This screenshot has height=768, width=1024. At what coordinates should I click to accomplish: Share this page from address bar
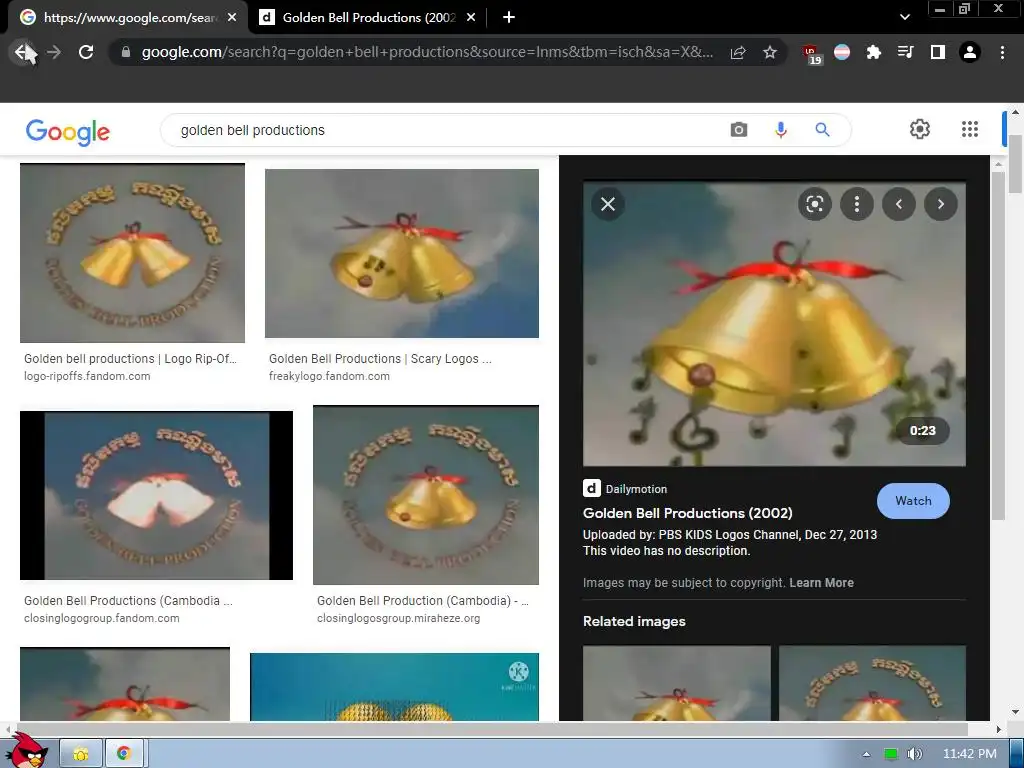[738, 52]
